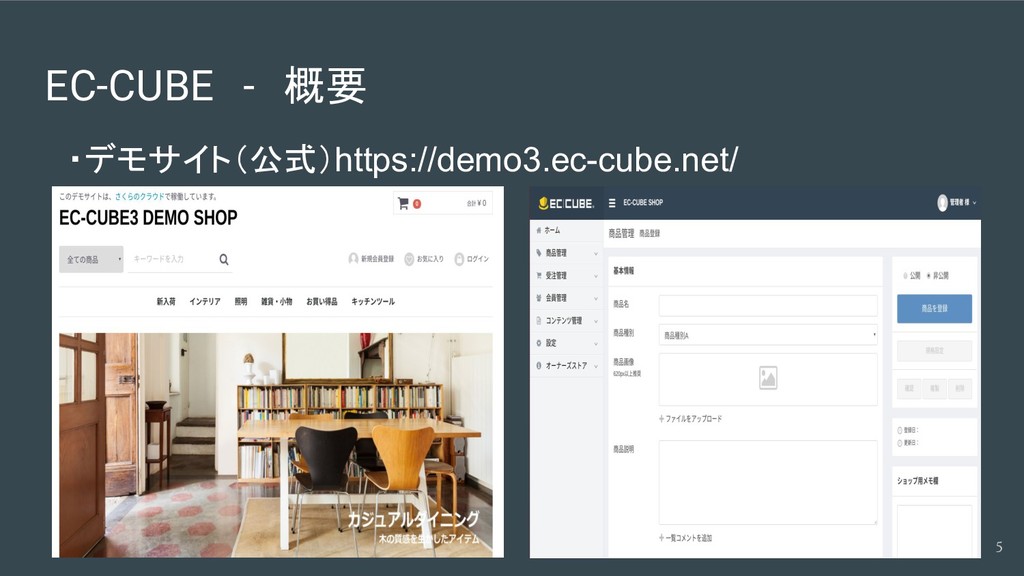
Task: Select the 非公開 radio button
Action: (x=929, y=276)
